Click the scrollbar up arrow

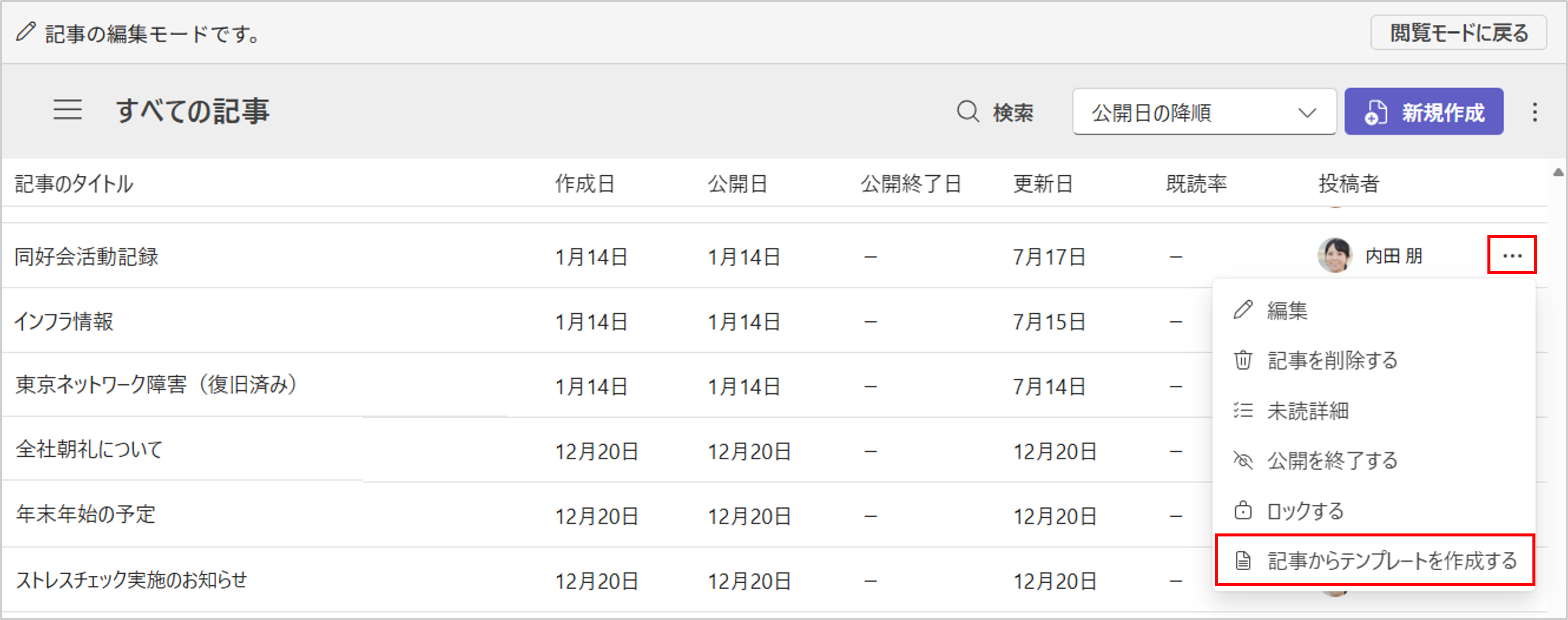[x=1558, y=173]
